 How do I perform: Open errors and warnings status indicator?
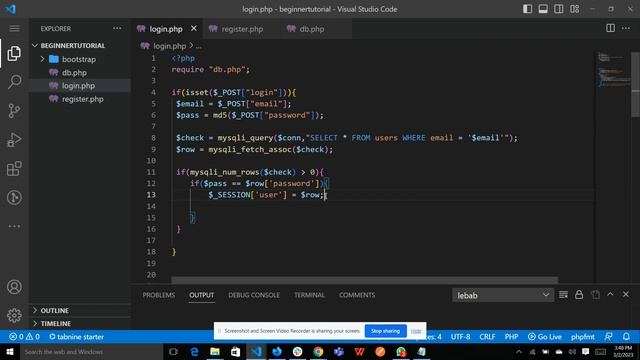coord(24,337)
